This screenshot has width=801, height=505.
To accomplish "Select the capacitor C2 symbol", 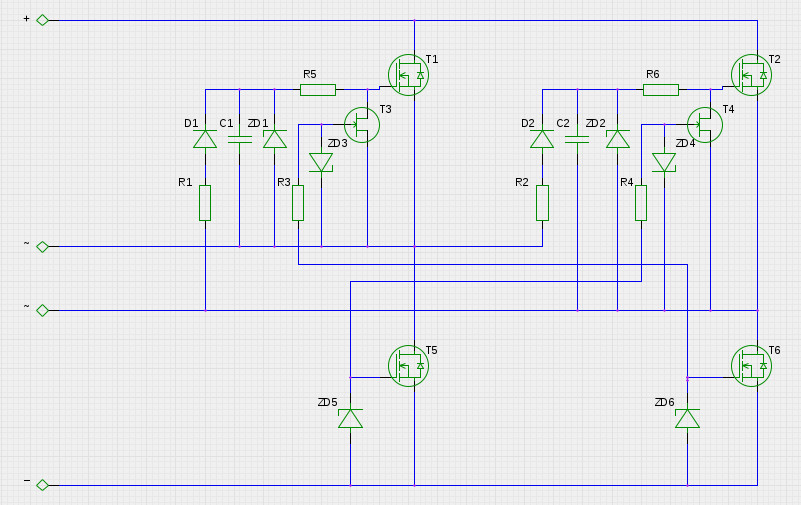I will click(x=577, y=139).
